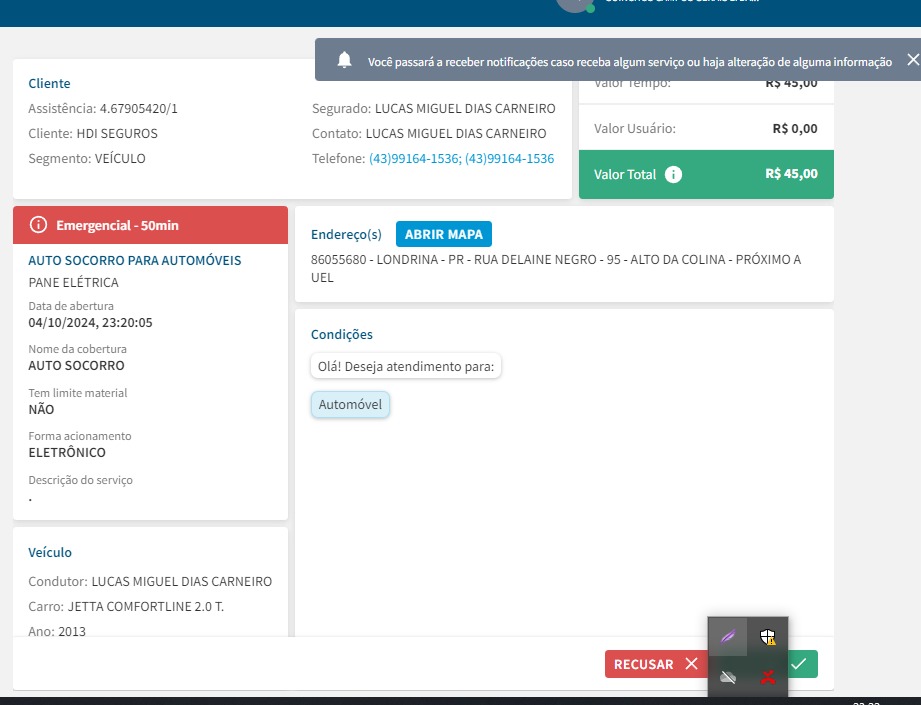Click the opening date 04/10/2024, 23:20:05

click(90, 323)
